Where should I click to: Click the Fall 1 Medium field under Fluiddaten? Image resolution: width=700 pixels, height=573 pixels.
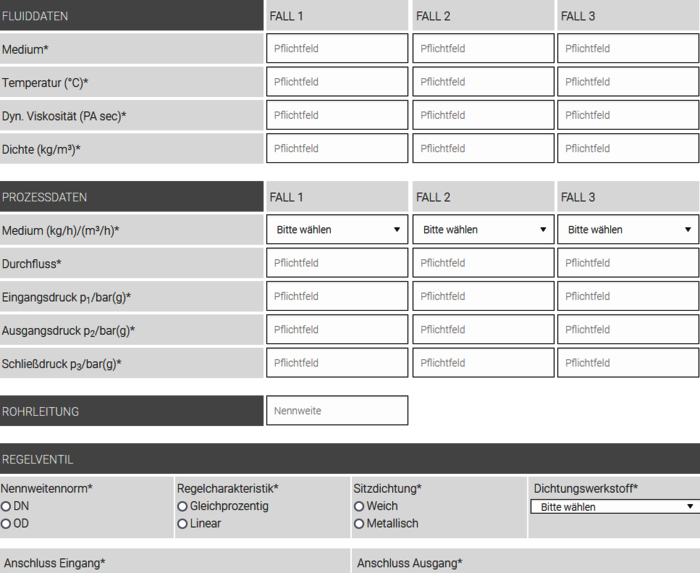(337, 48)
